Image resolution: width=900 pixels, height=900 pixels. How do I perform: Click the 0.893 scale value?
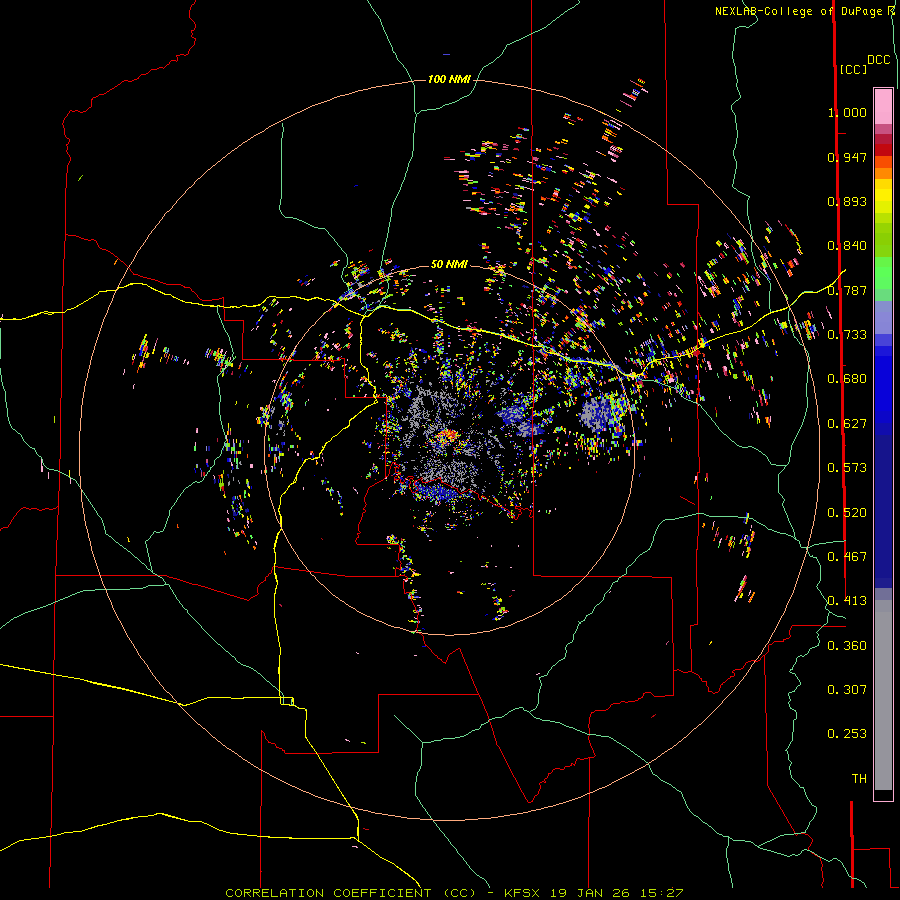click(847, 201)
